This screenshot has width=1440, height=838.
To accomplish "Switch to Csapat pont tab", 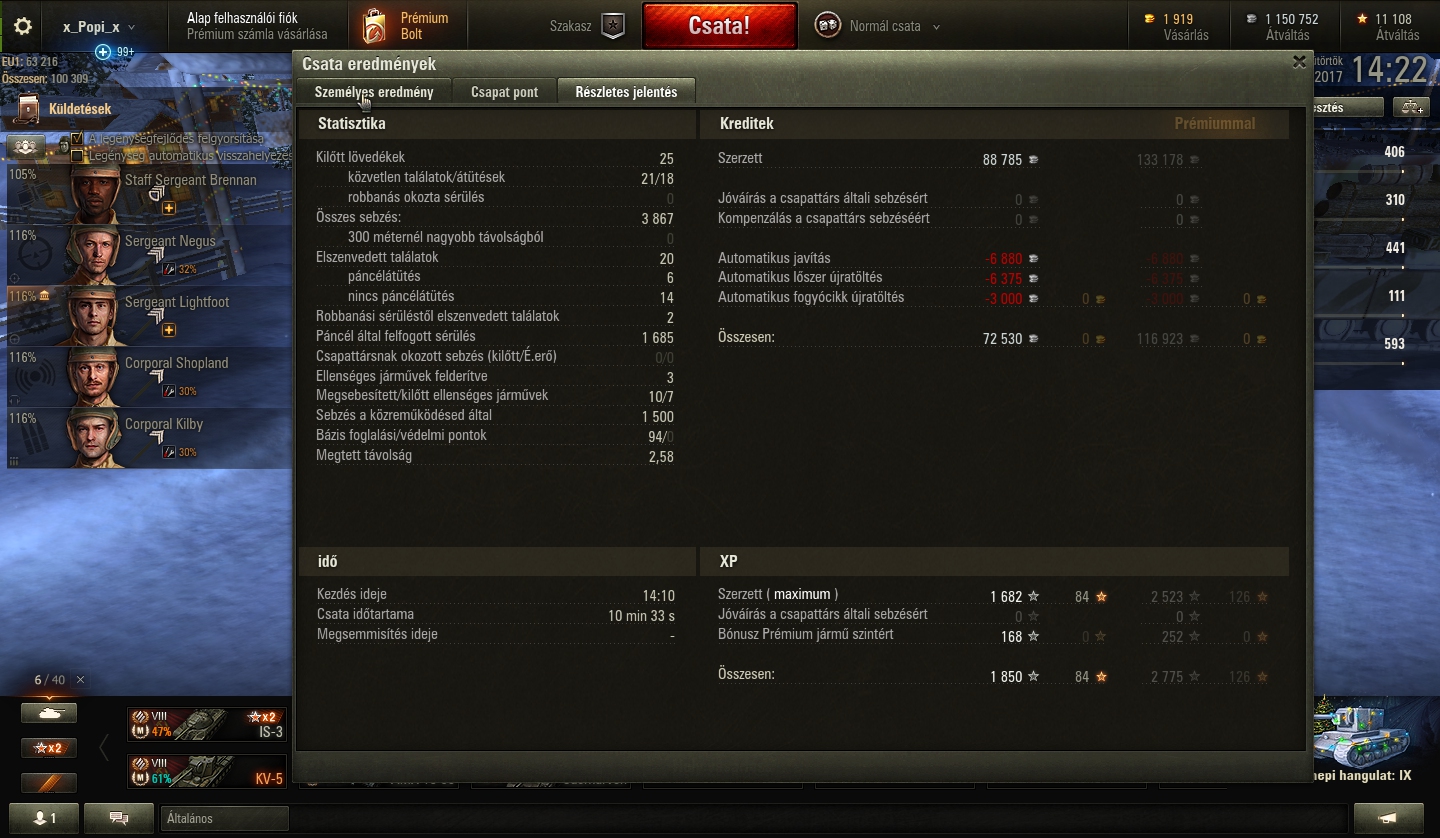I will pyautogui.click(x=504, y=91).
